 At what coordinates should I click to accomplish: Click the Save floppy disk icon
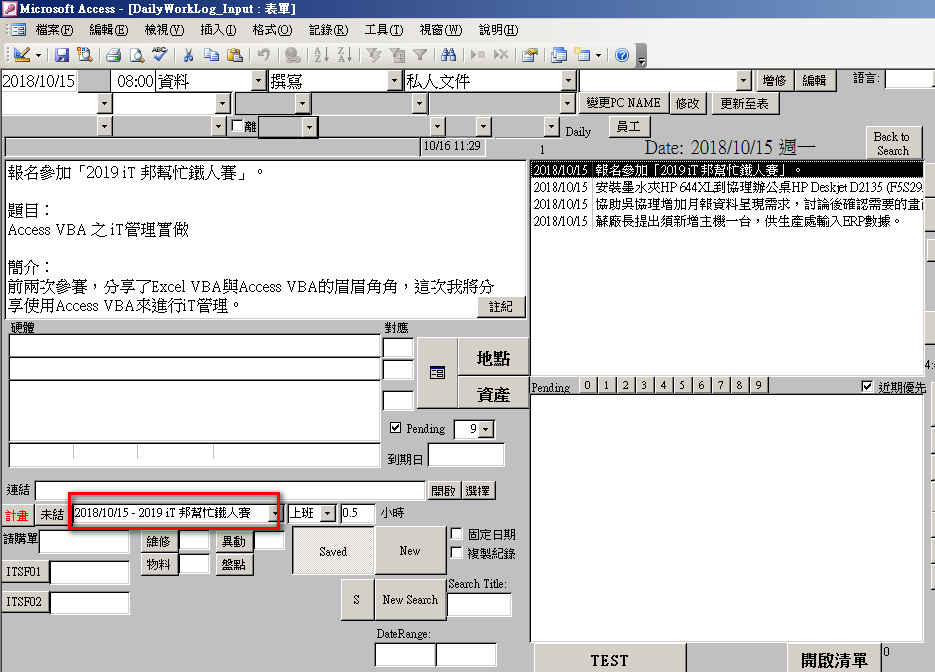61,55
